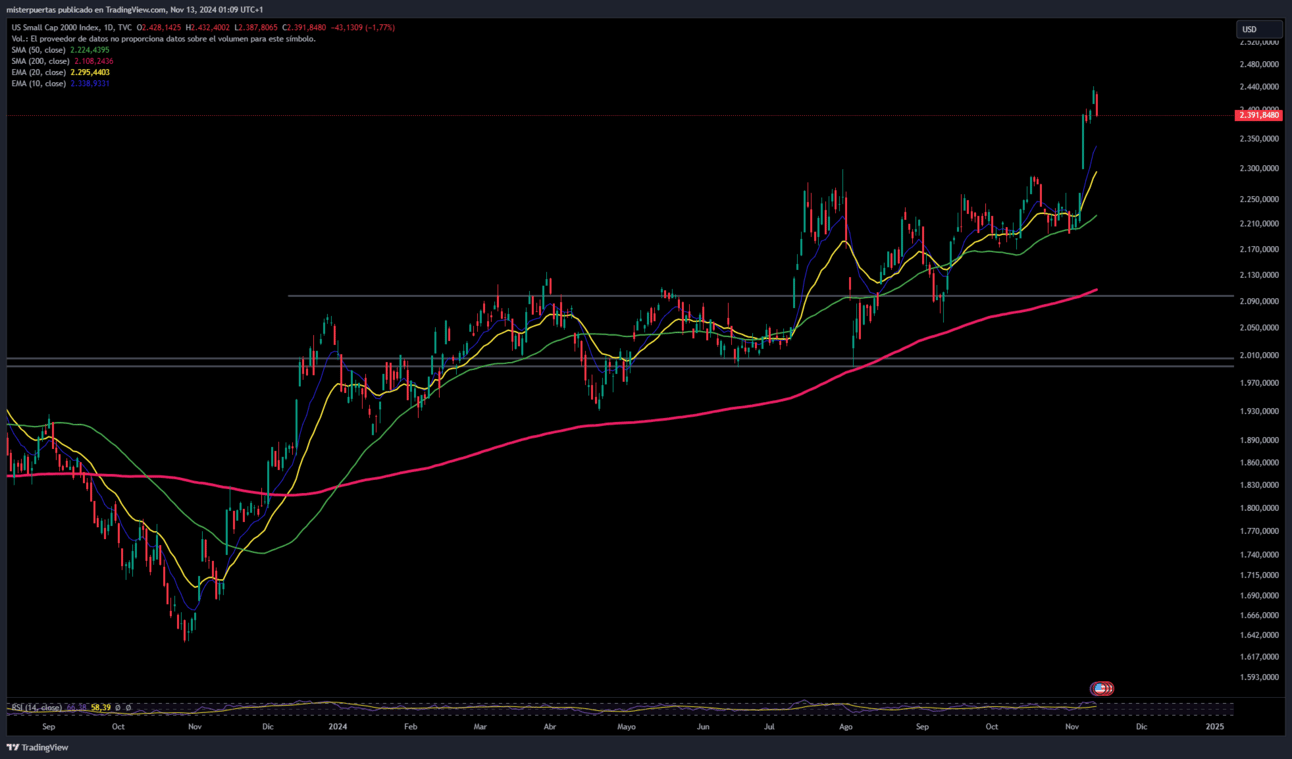The height and width of the screenshot is (759, 1292).
Task: Click the US flag economic events marker
Action: (x=1101, y=688)
